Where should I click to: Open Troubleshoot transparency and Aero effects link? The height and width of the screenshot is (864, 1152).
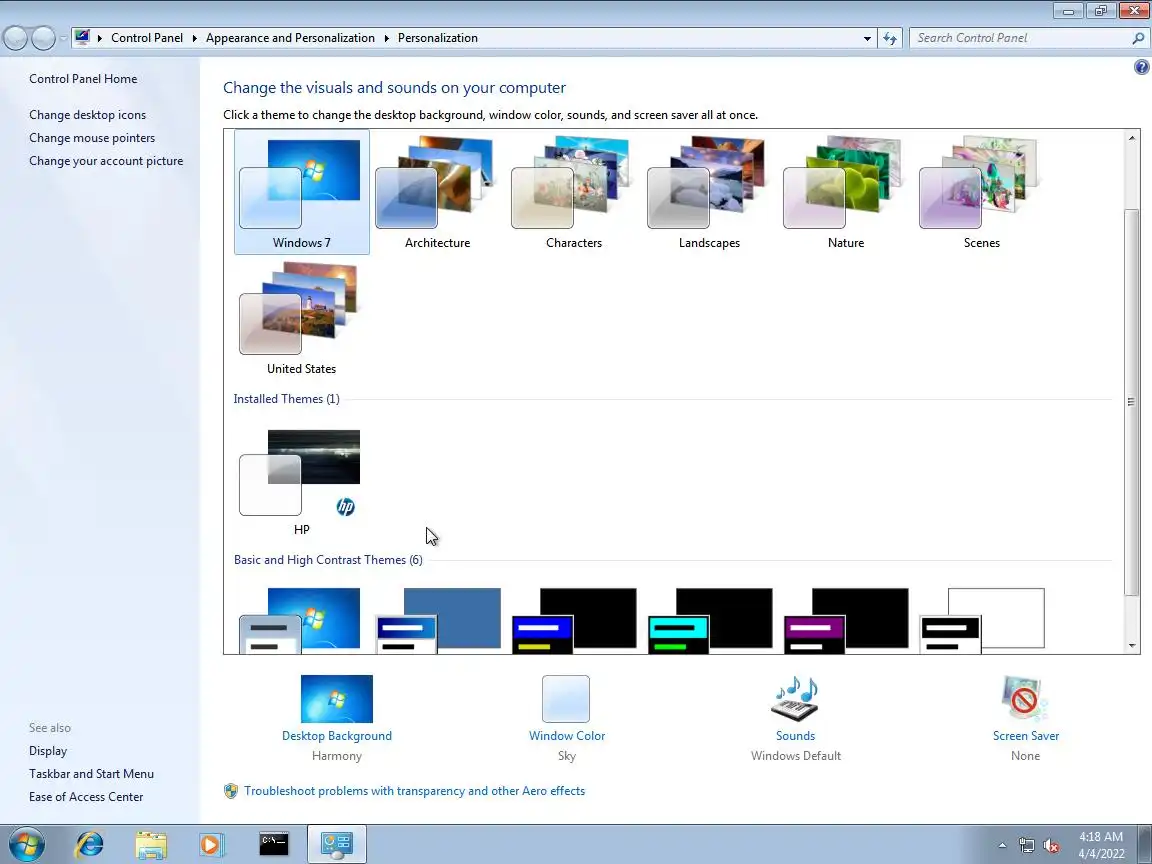pyautogui.click(x=414, y=791)
